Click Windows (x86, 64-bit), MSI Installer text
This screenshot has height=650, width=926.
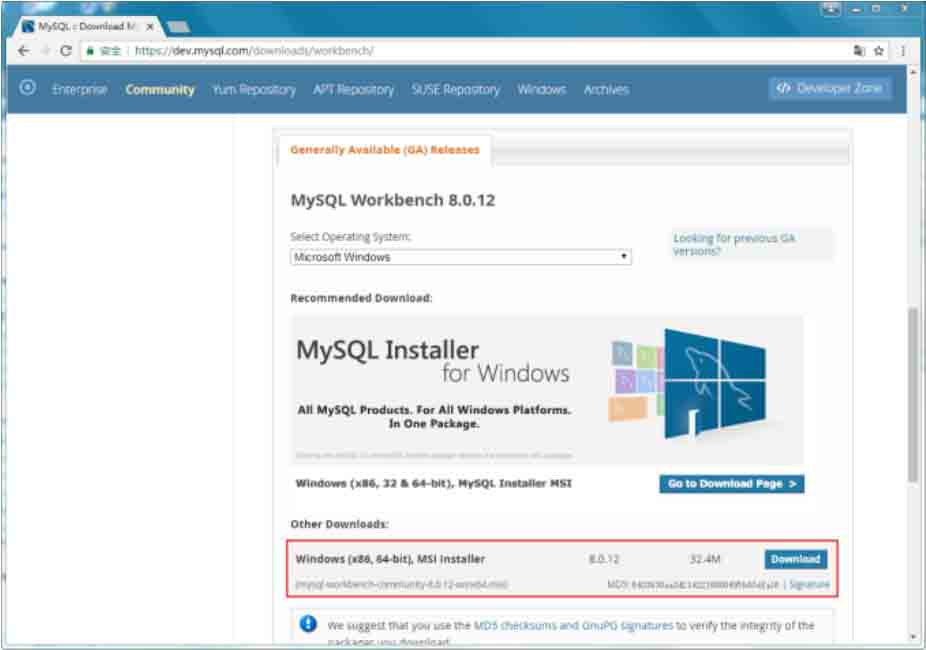[390, 558]
